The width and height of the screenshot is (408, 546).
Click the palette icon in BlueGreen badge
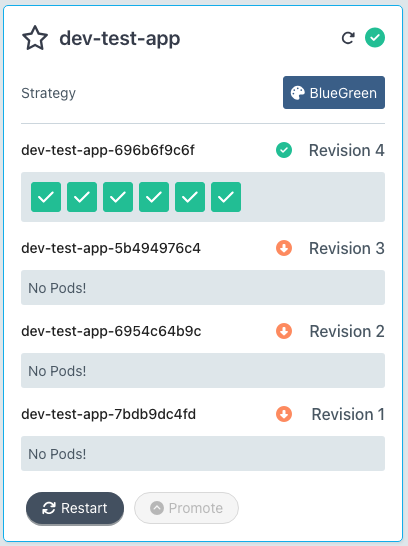pos(298,93)
